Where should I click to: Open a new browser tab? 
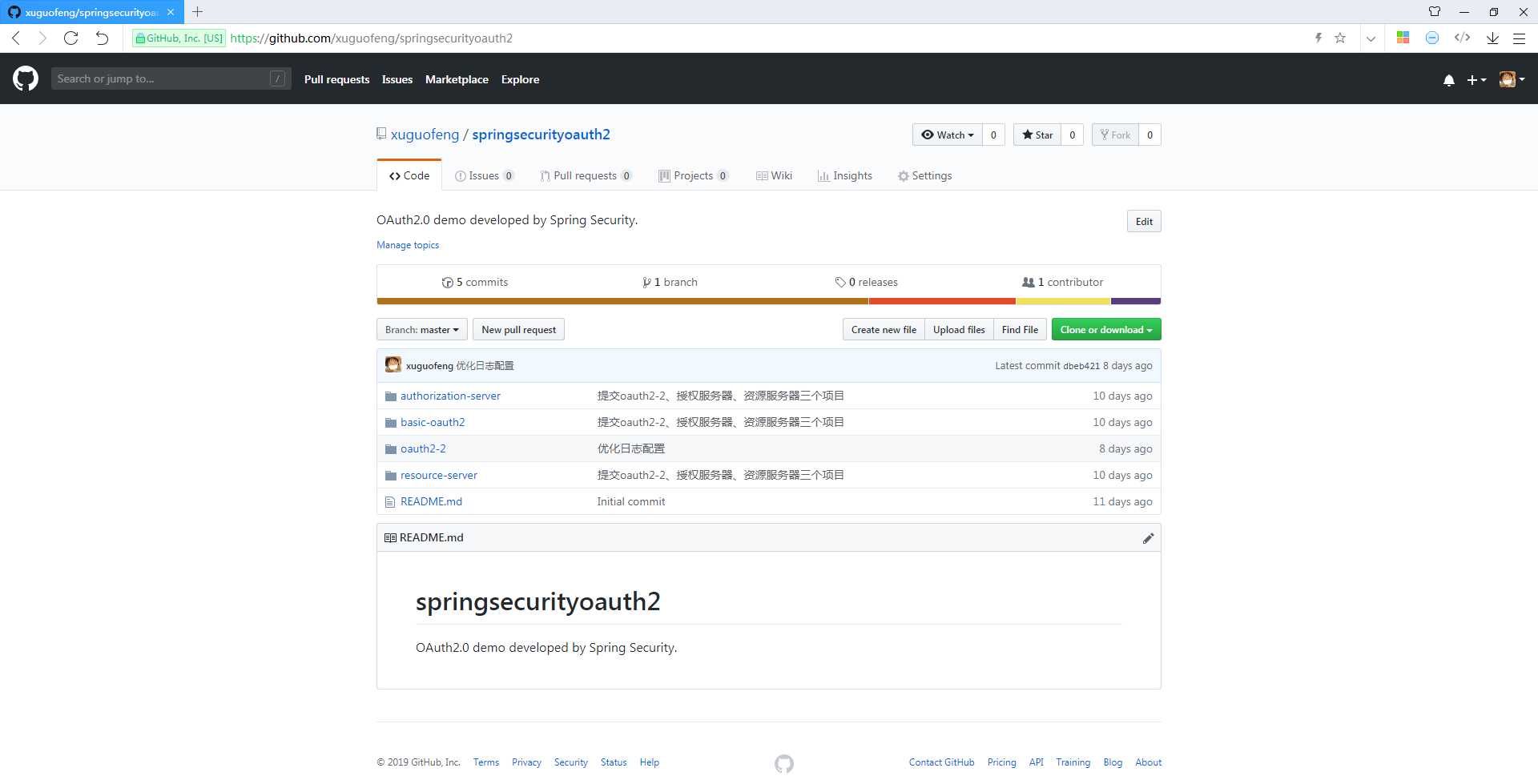pos(197,12)
